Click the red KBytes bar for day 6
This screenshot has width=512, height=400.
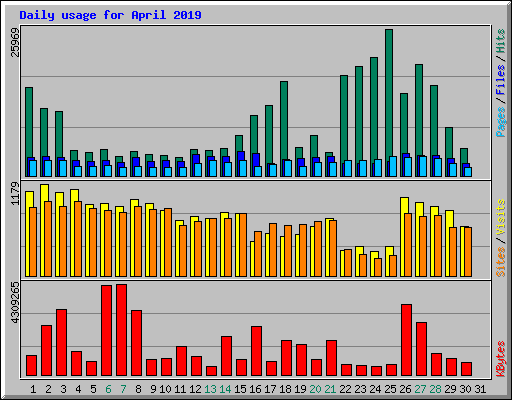coord(107,330)
